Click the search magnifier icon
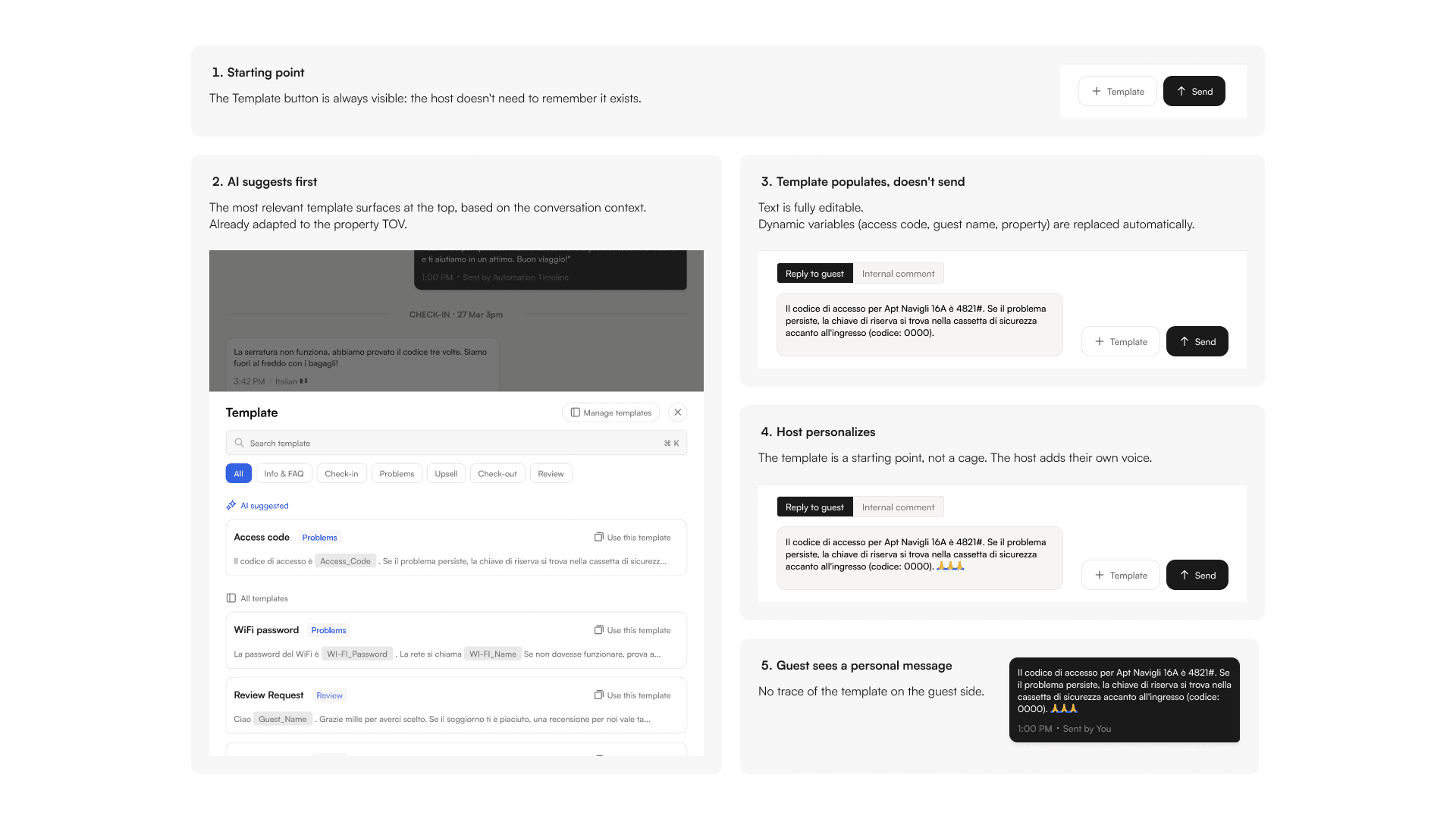The image size is (1456, 819). coord(239,443)
